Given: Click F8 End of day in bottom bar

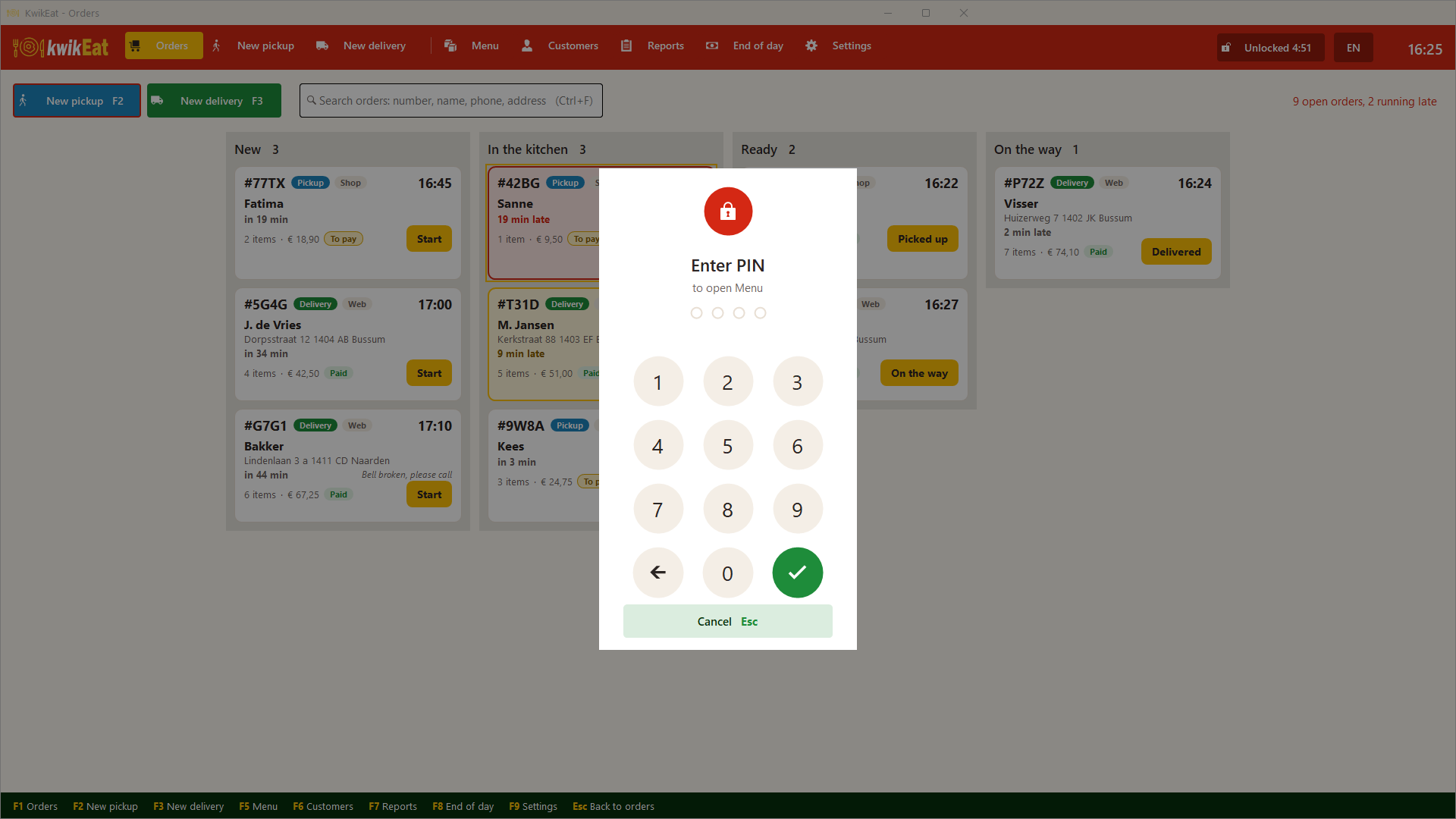Looking at the screenshot, I should pyautogui.click(x=463, y=806).
